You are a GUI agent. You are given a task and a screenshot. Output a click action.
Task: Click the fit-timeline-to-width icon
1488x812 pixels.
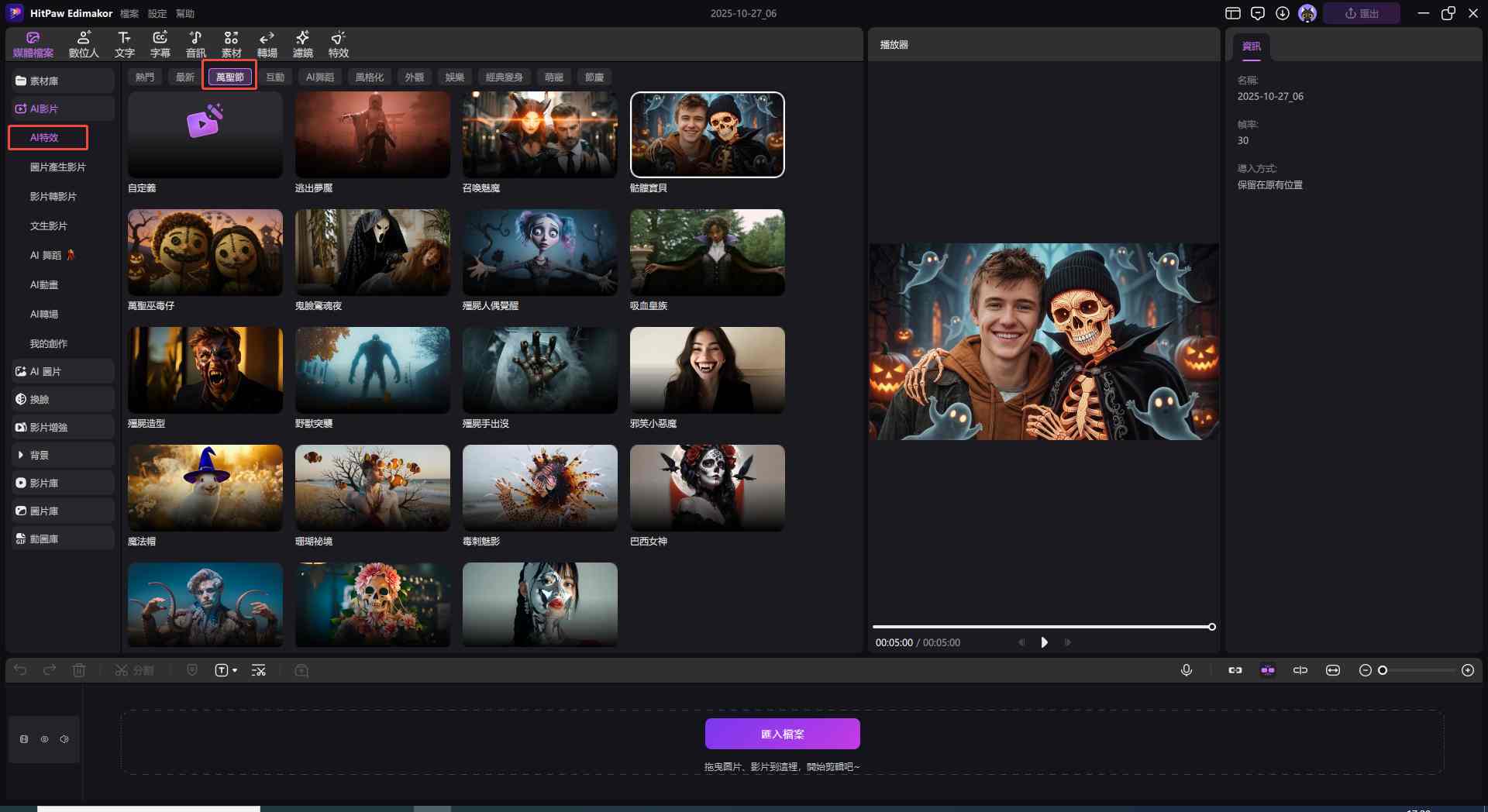1332,670
